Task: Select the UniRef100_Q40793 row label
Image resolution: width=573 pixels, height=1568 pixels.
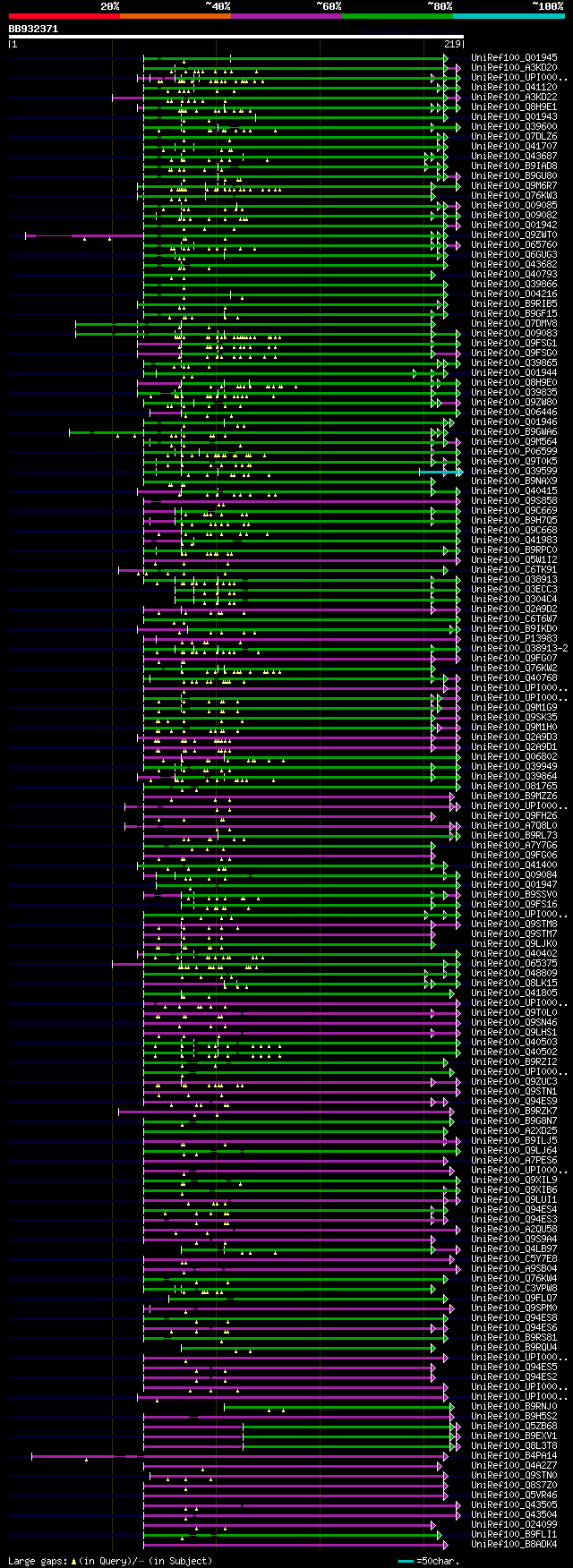Action: click(514, 275)
